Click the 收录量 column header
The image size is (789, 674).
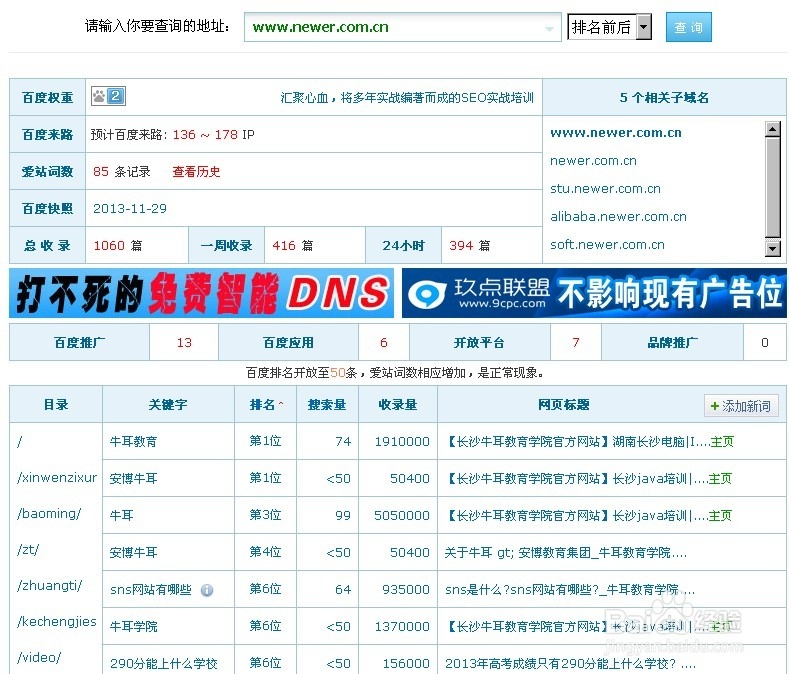pos(398,405)
